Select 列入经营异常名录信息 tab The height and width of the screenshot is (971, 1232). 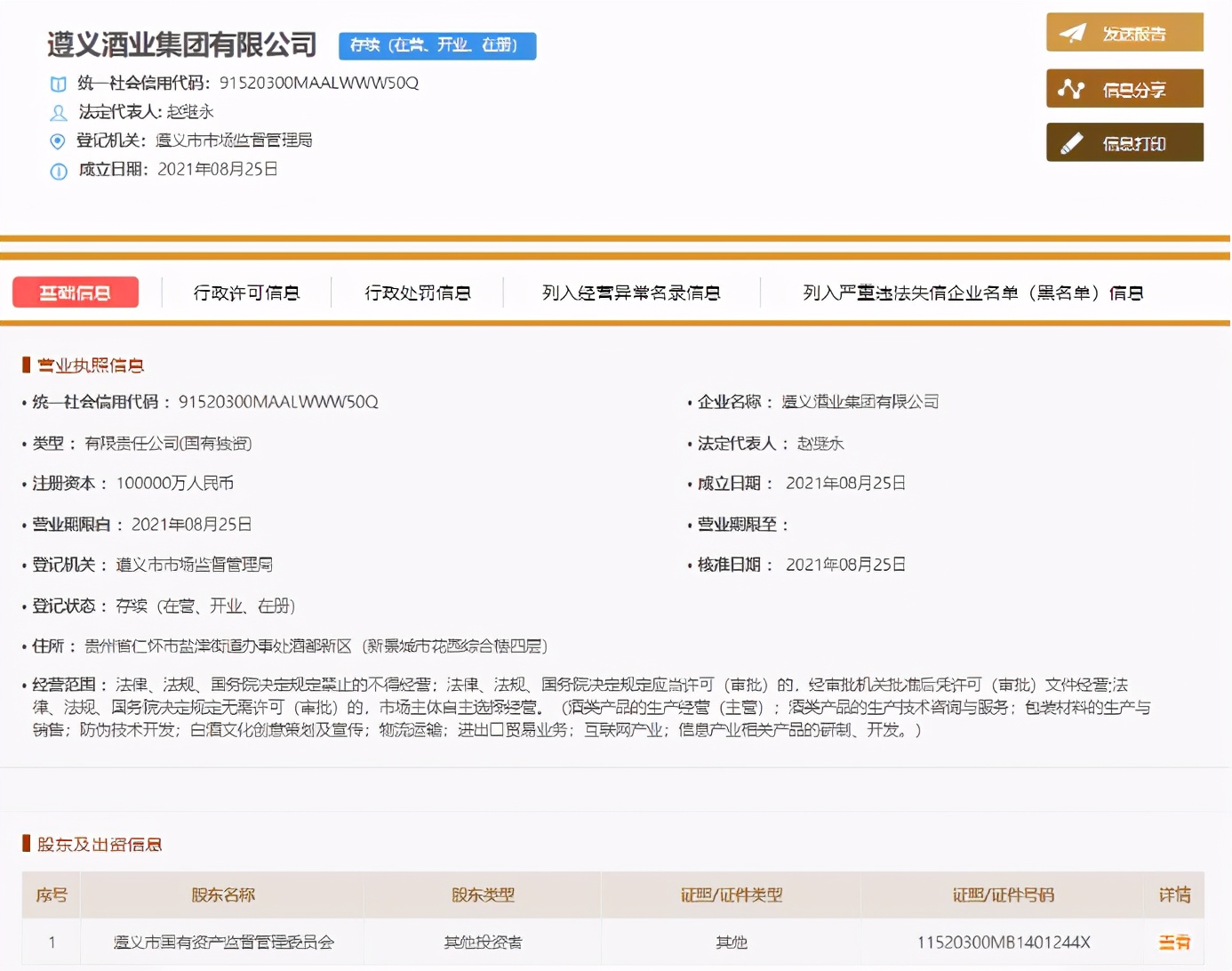[x=631, y=293]
